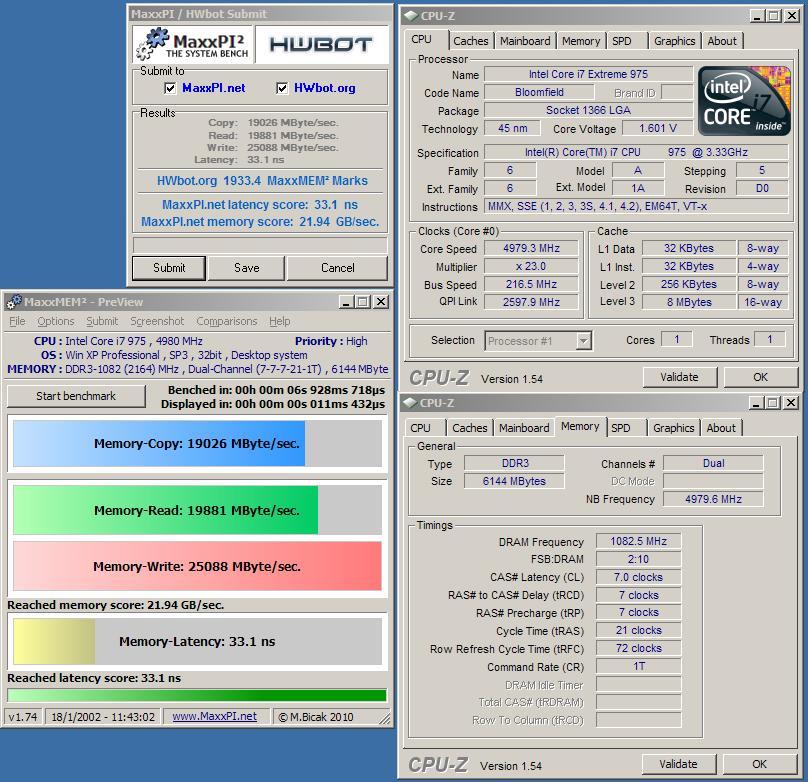Open the Help menu in MaxxMEM²

point(280,321)
